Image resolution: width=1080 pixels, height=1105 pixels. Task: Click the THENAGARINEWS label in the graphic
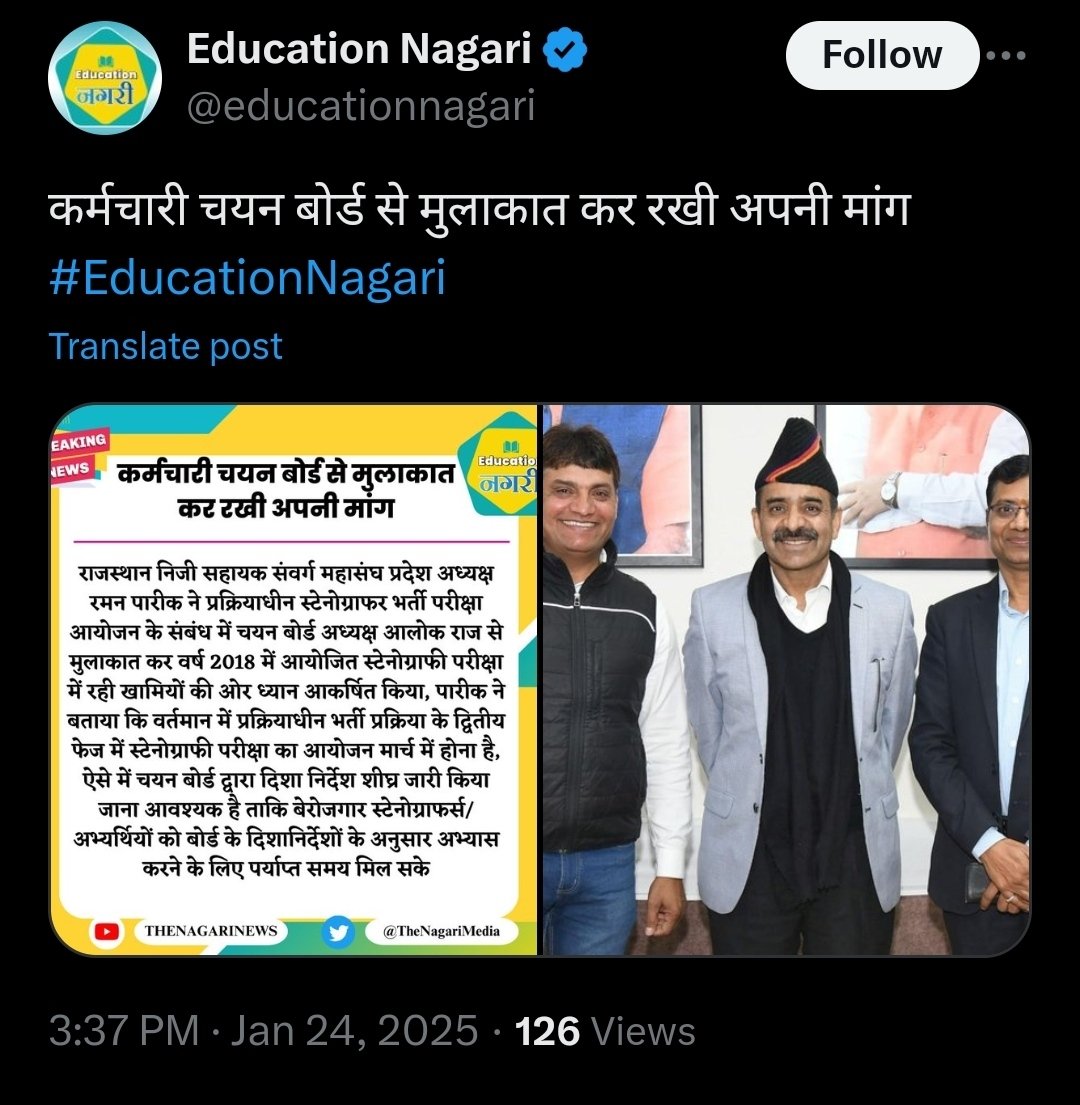(x=211, y=931)
